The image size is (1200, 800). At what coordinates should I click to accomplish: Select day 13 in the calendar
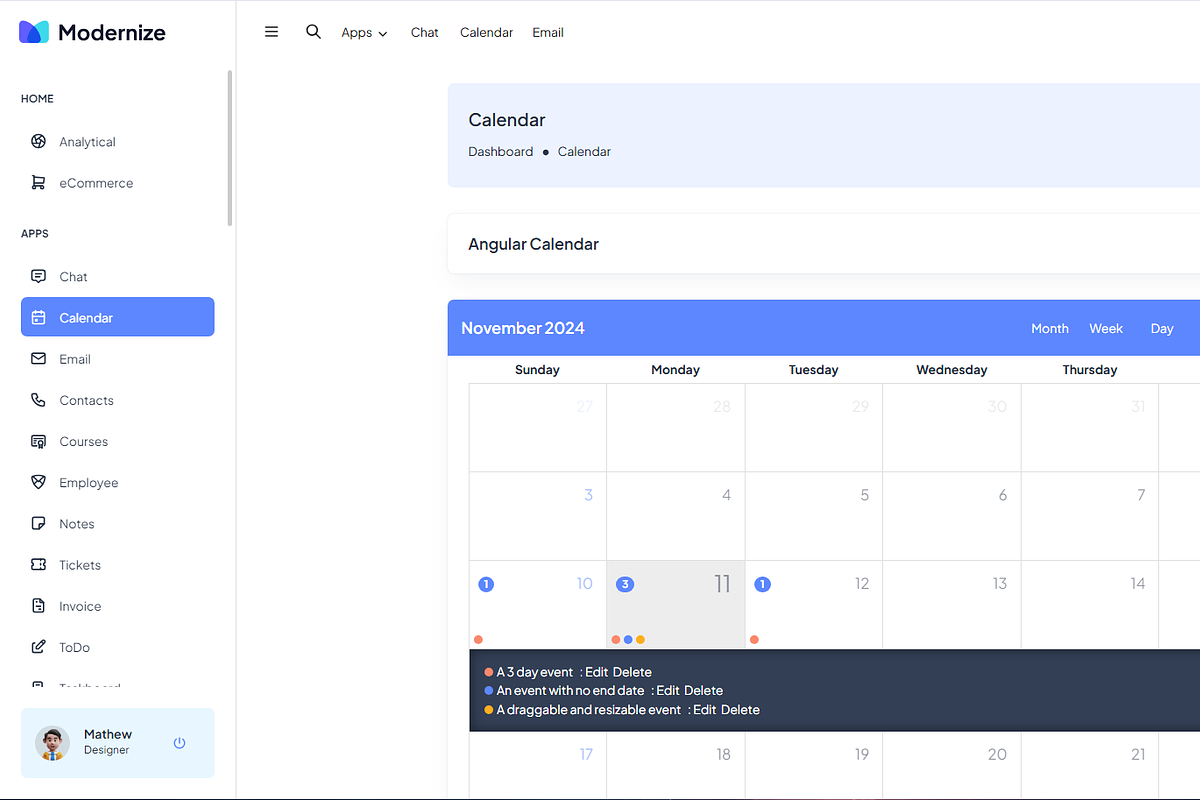click(x=952, y=604)
